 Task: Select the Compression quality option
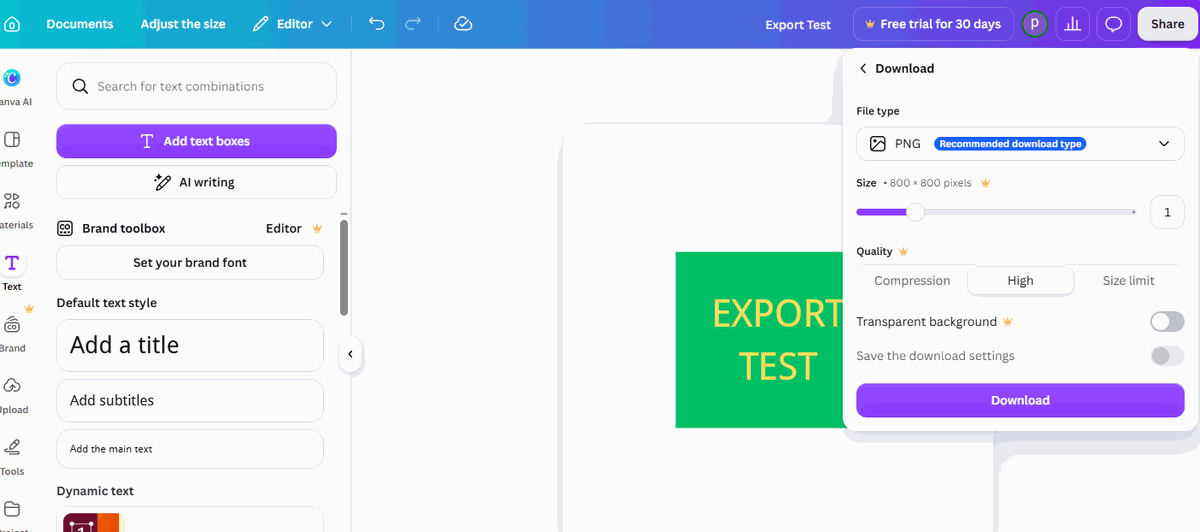click(912, 281)
